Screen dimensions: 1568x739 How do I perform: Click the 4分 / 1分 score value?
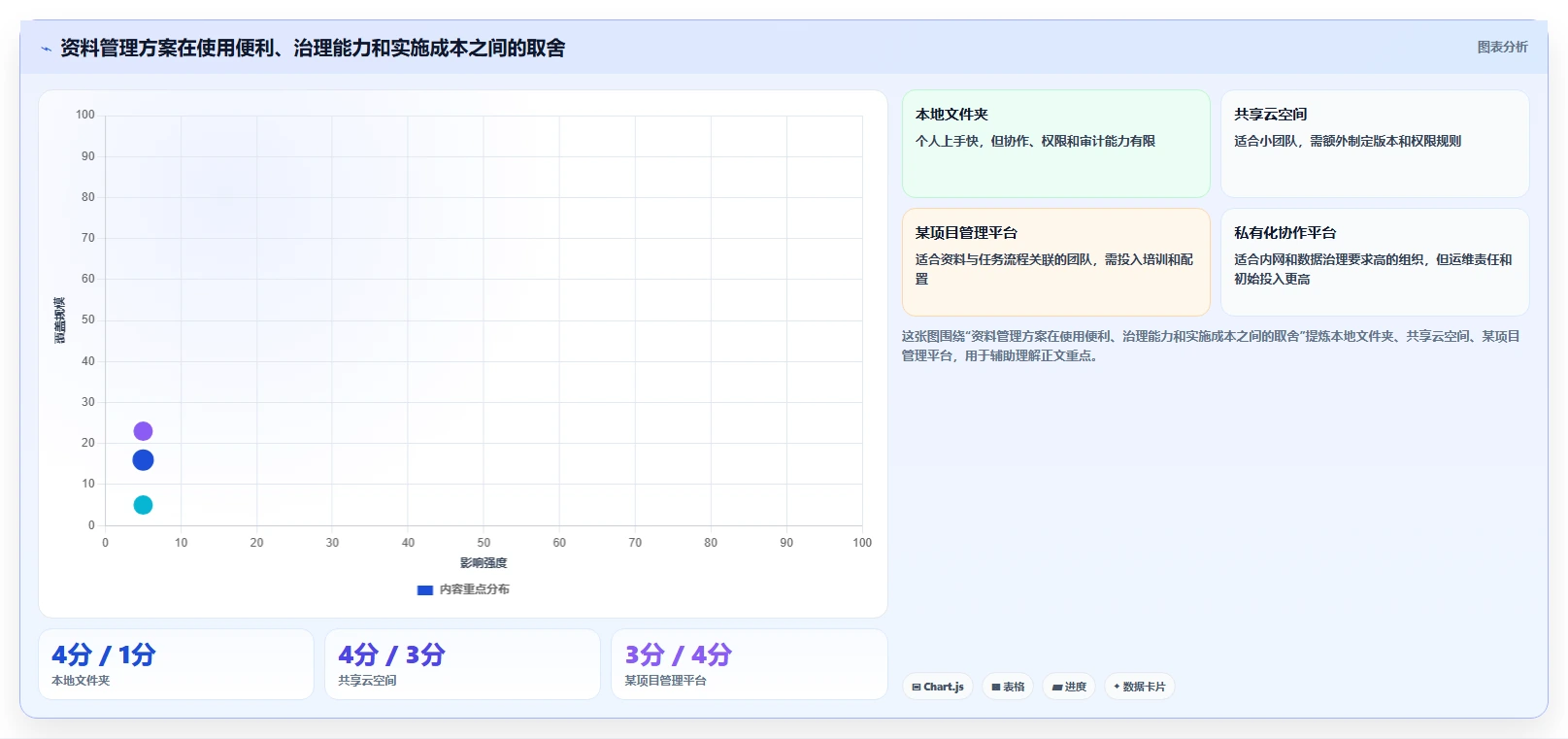click(104, 655)
